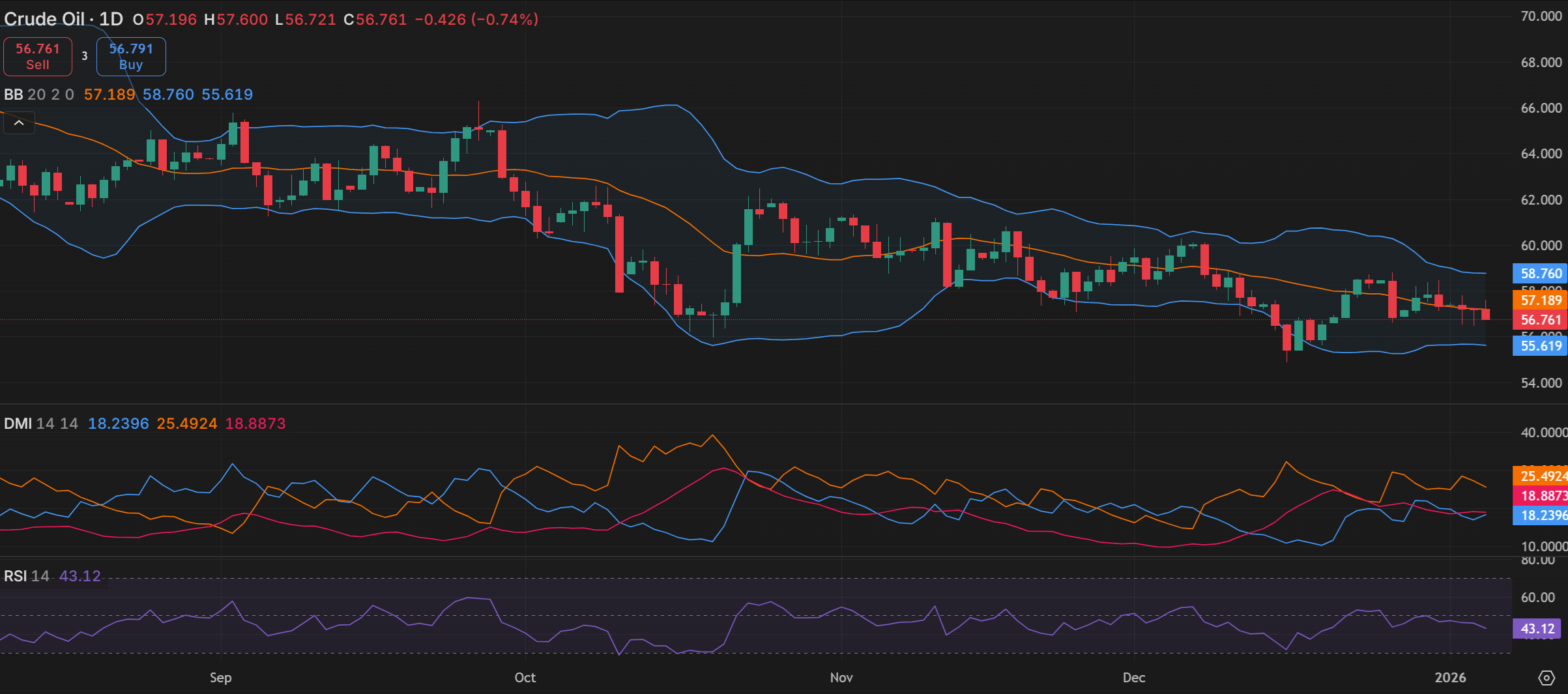The height and width of the screenshot is (694, 1568).
Task: Click the blue 55.619 lower band label
Action: coord(1541,346)
